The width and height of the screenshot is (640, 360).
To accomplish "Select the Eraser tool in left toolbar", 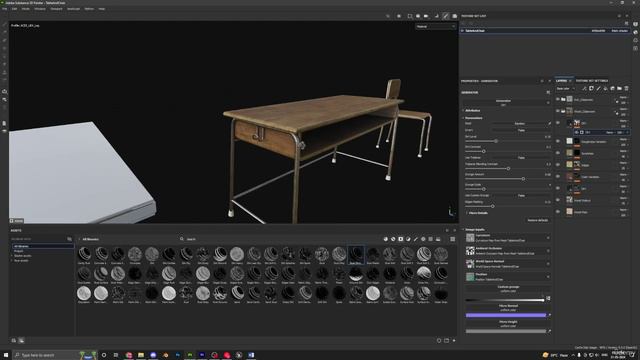I will pos(4,33).
